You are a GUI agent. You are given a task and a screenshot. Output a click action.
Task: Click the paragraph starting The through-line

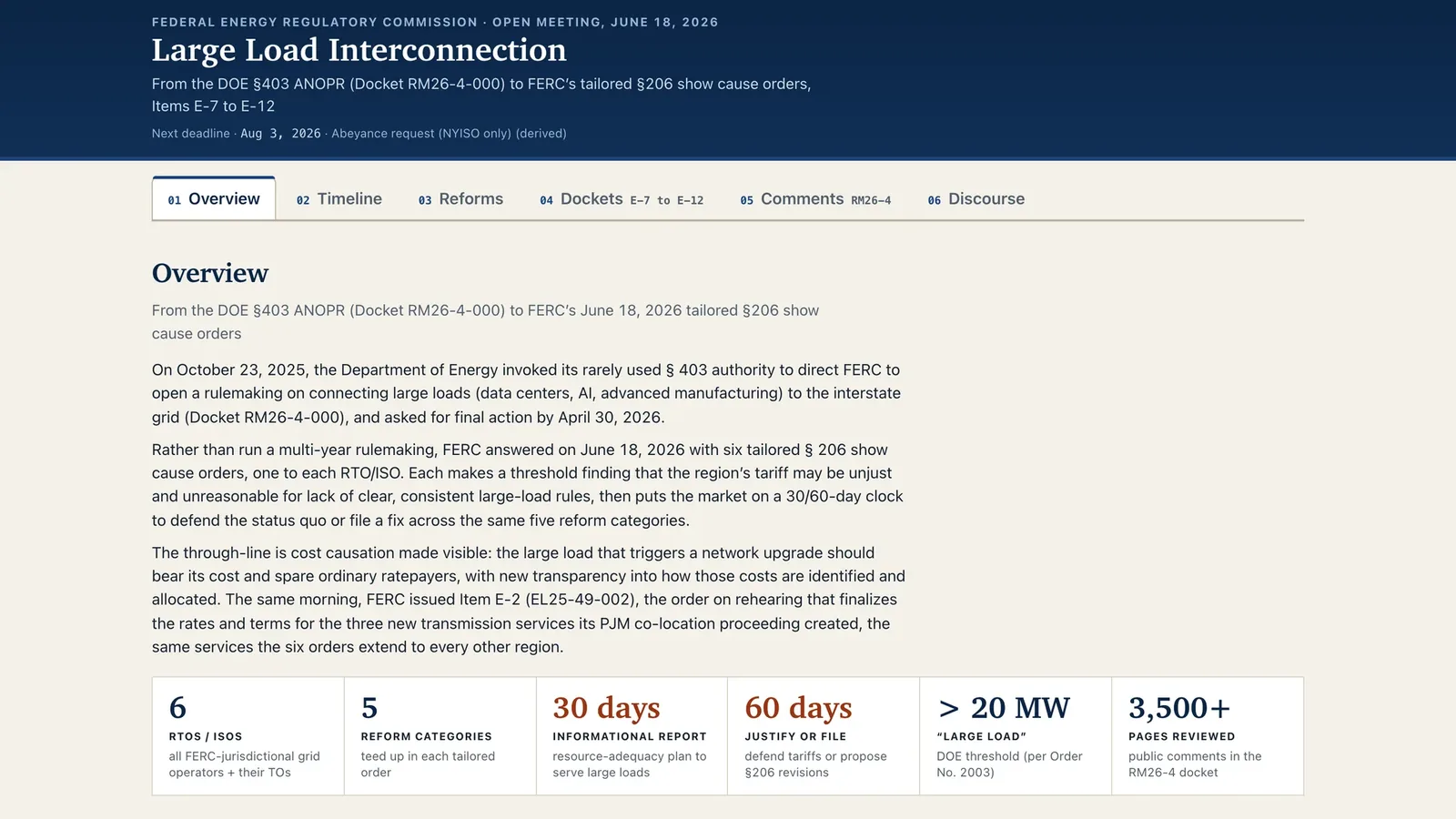pos(529,600)
